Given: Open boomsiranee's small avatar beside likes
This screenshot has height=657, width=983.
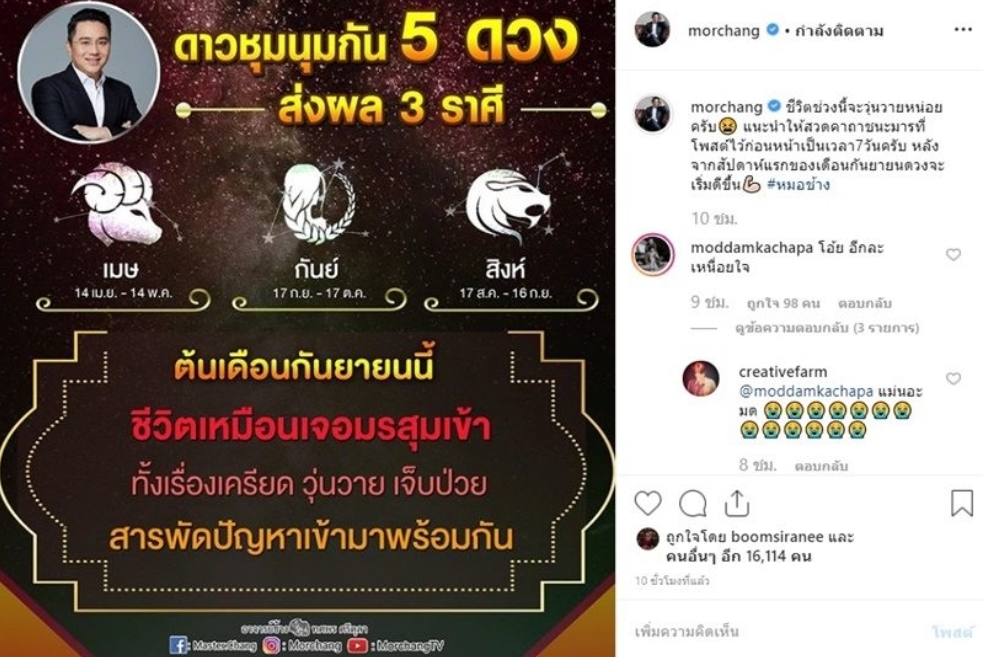Looking at the screenshot, I should point(648,539).
